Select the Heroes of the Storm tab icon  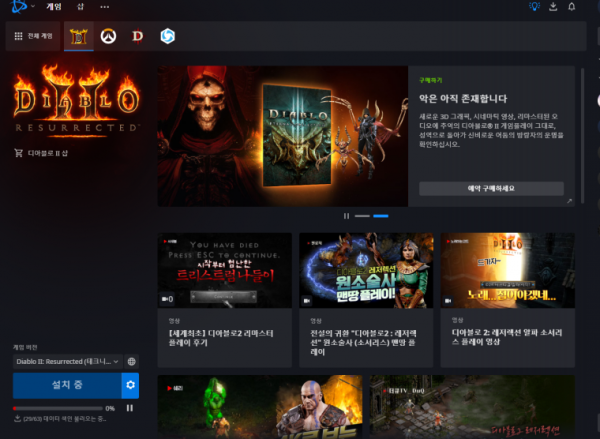click(x=167, y=36)
